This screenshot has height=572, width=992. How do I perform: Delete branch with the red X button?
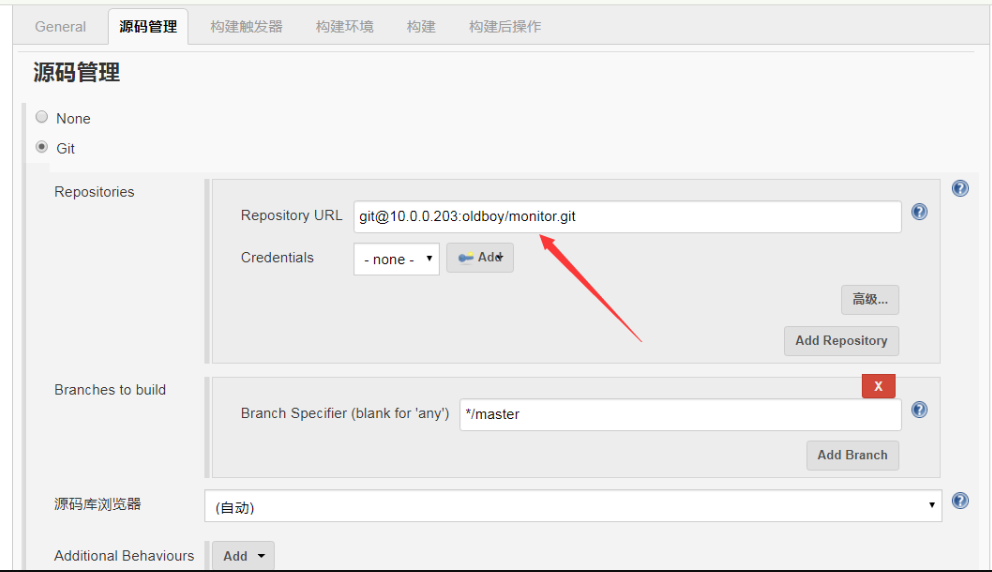tap(878, 386)
